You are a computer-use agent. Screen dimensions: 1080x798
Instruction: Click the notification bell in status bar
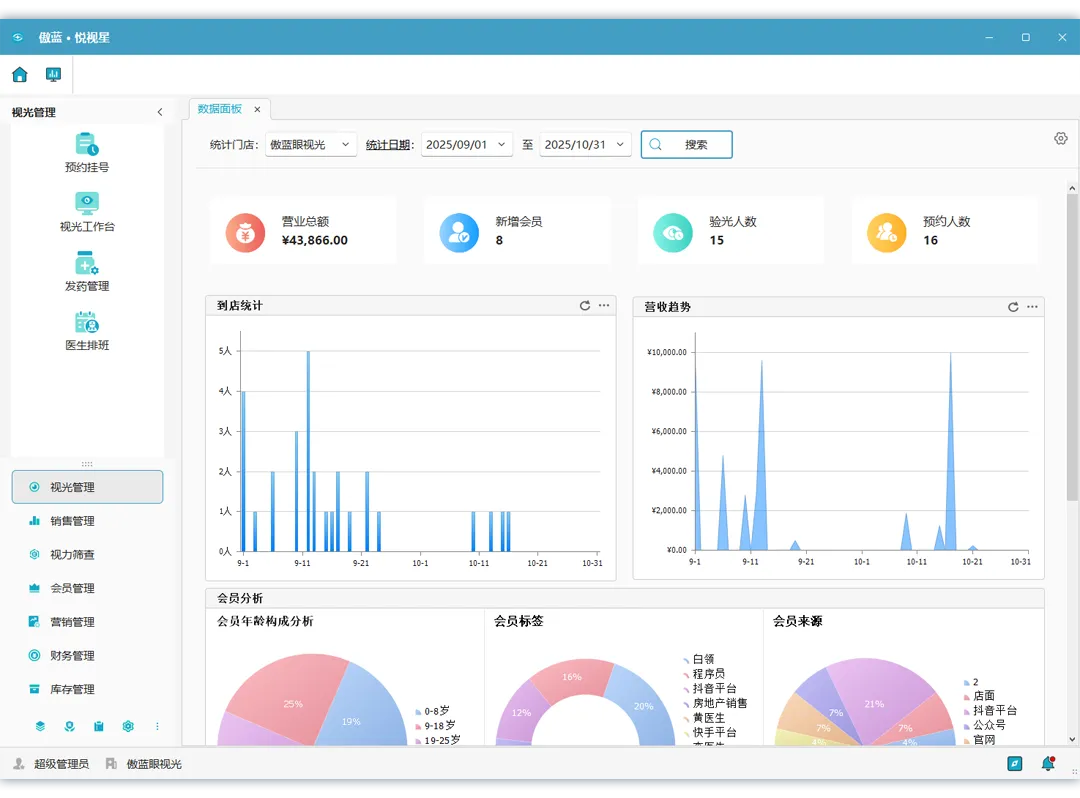(x=1048, y=764)
